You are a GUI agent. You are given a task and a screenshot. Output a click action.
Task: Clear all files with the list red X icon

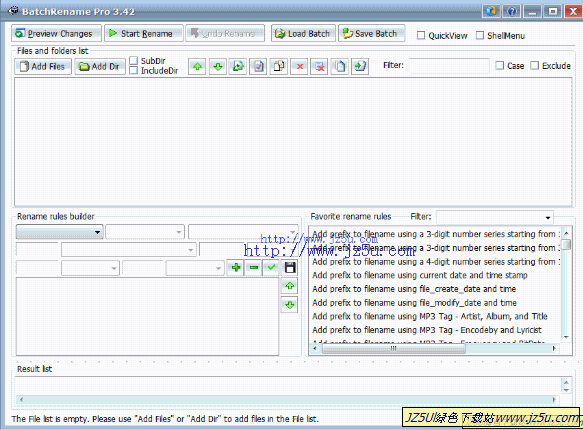(319, 67)
